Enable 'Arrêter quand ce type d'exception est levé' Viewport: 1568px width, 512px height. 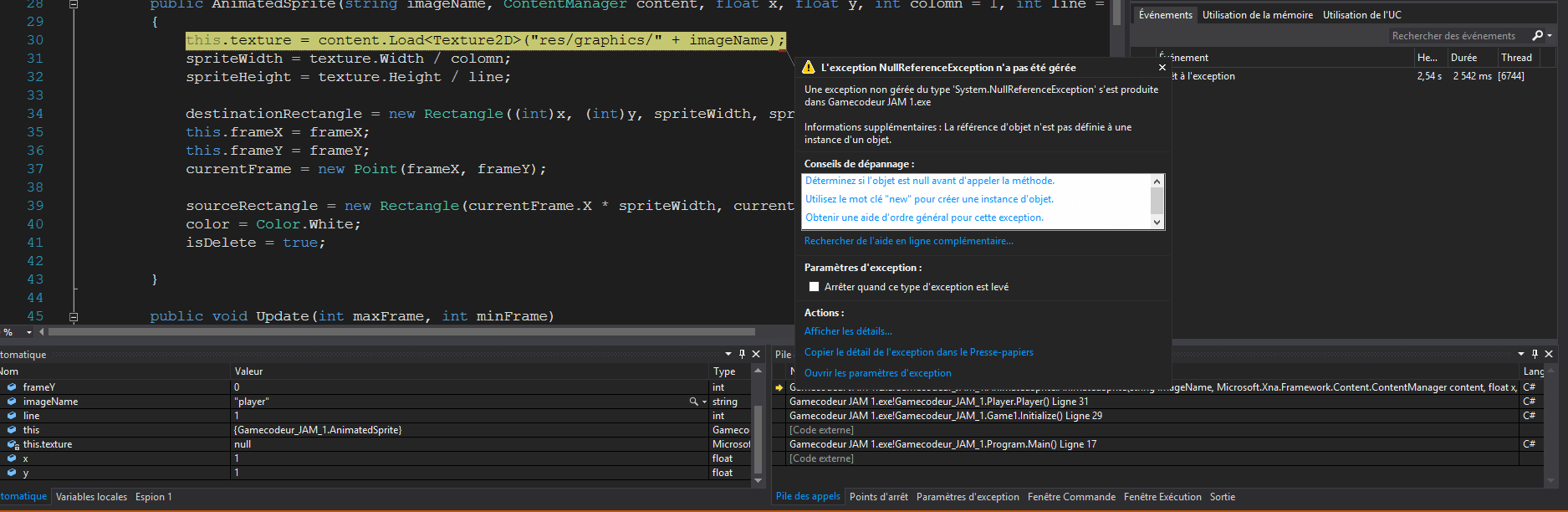(814, 287)
